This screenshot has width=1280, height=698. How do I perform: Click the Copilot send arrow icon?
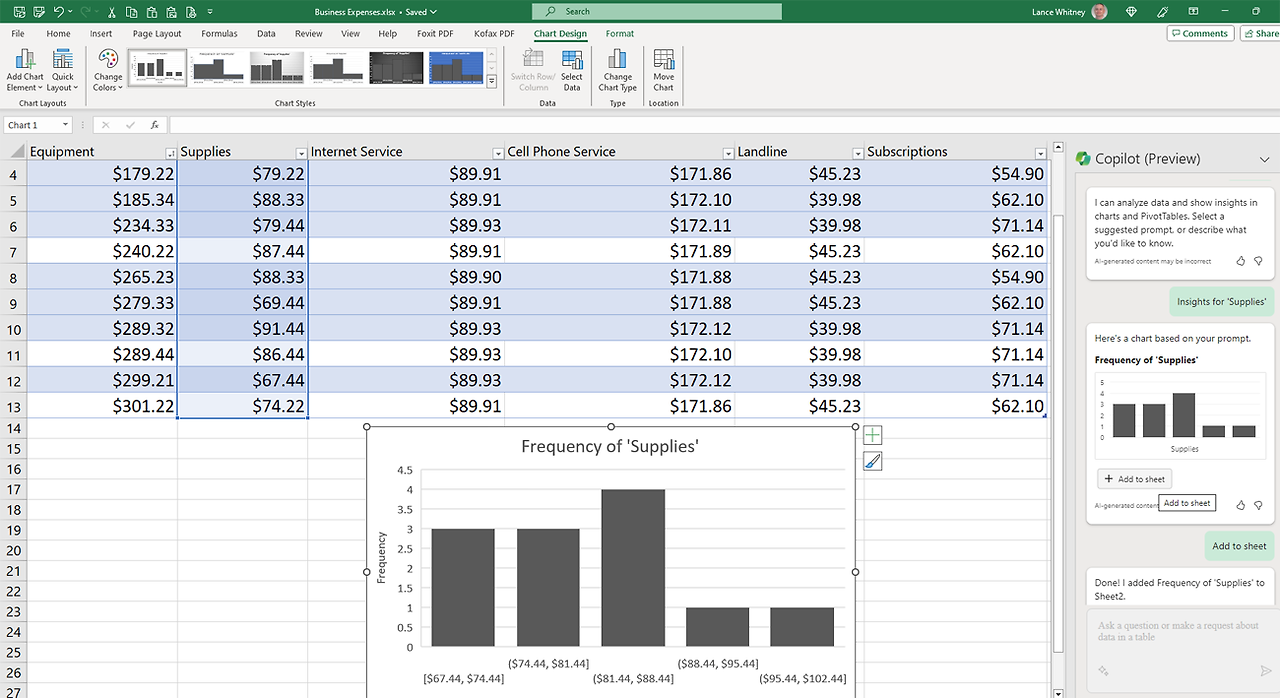coord(1266,670)
